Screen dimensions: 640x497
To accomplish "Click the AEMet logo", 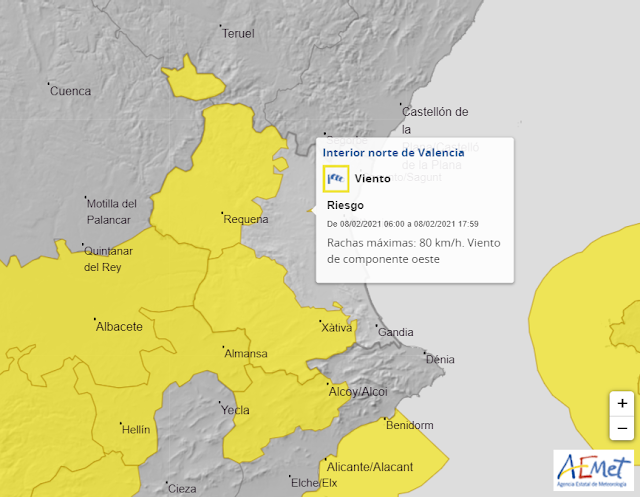I will tap(594, 470).
